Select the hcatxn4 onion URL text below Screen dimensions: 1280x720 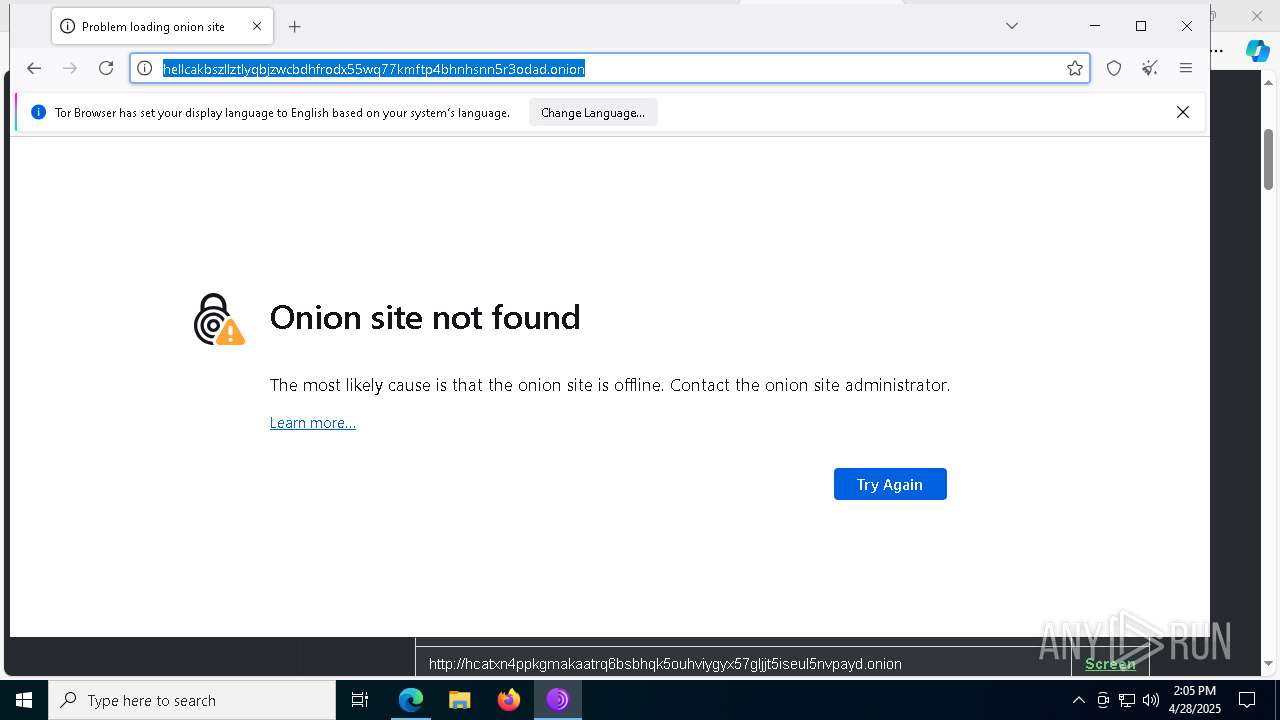pyautogui.click(x=665, y=664)
